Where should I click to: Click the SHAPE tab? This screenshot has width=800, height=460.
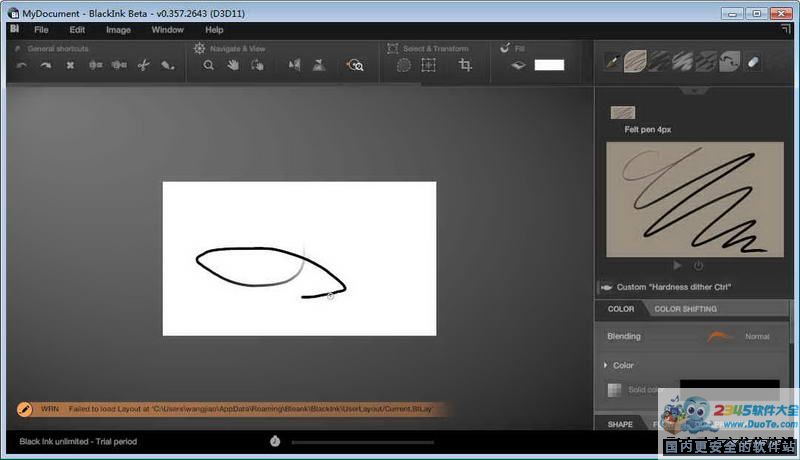pos(620,424)
